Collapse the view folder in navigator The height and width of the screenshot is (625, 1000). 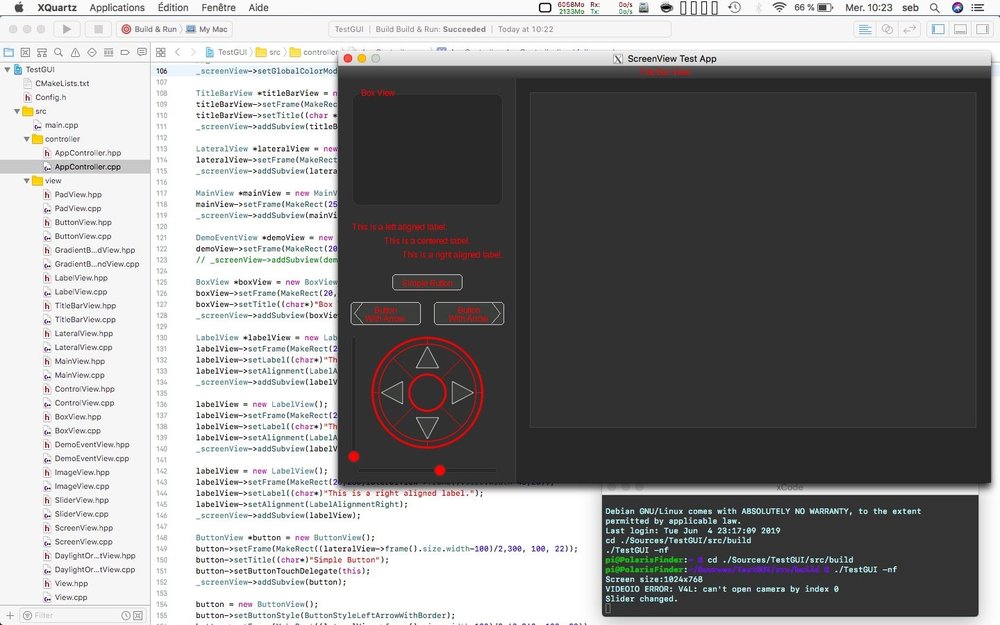click(25, 181)
